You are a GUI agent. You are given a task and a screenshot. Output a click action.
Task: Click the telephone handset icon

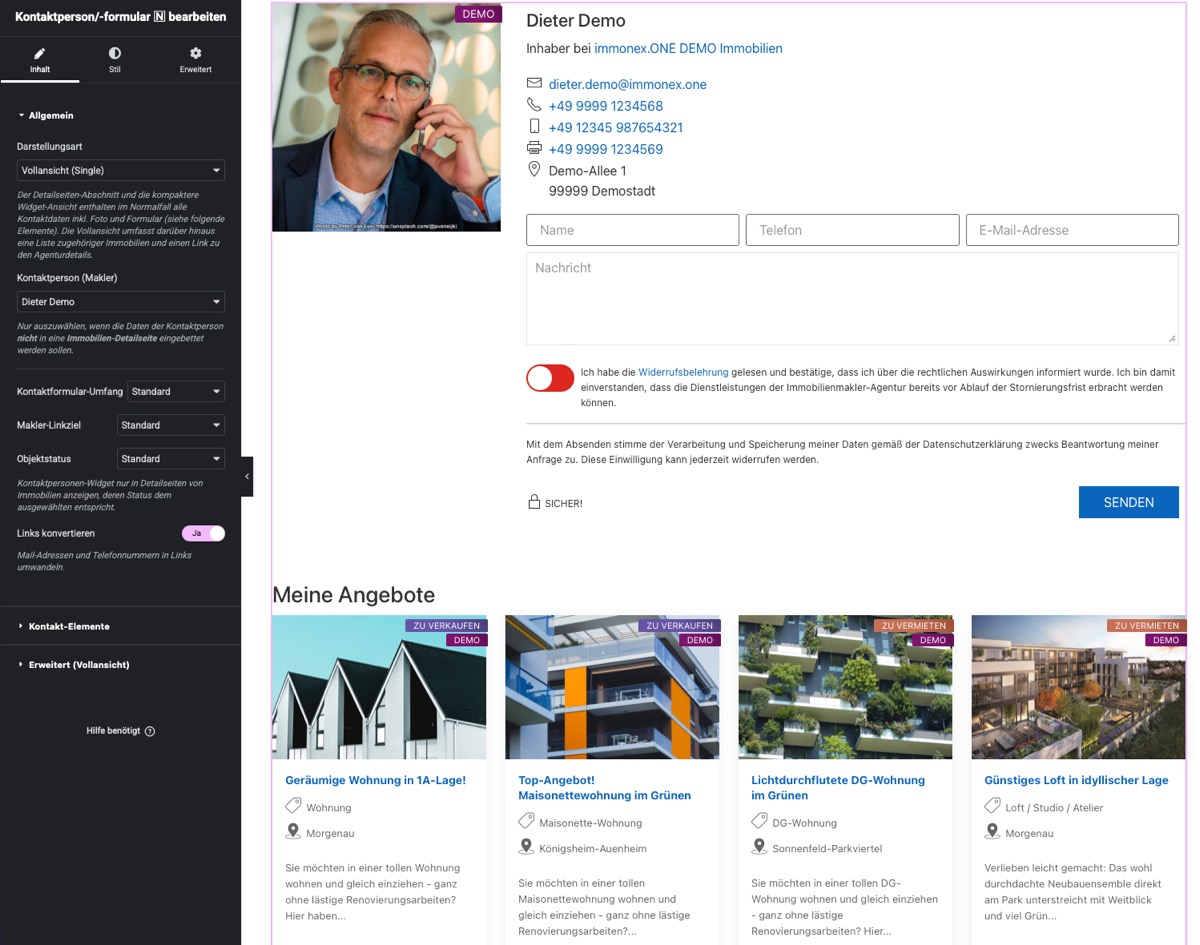tap(534, 104)
